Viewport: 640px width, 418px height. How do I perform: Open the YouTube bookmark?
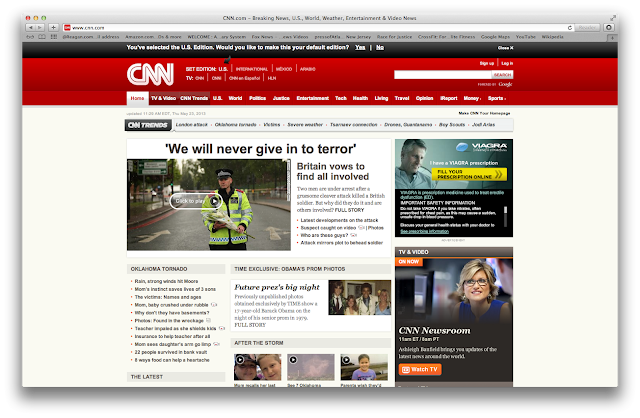[525, 37]
